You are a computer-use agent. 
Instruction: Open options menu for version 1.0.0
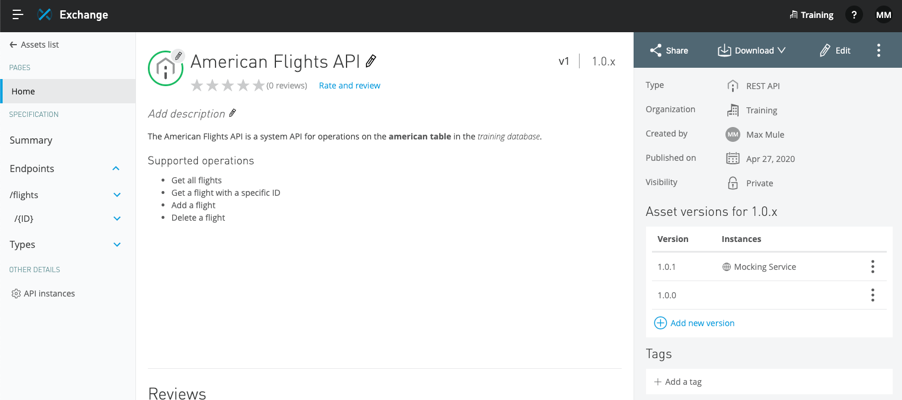pos(873,295)
